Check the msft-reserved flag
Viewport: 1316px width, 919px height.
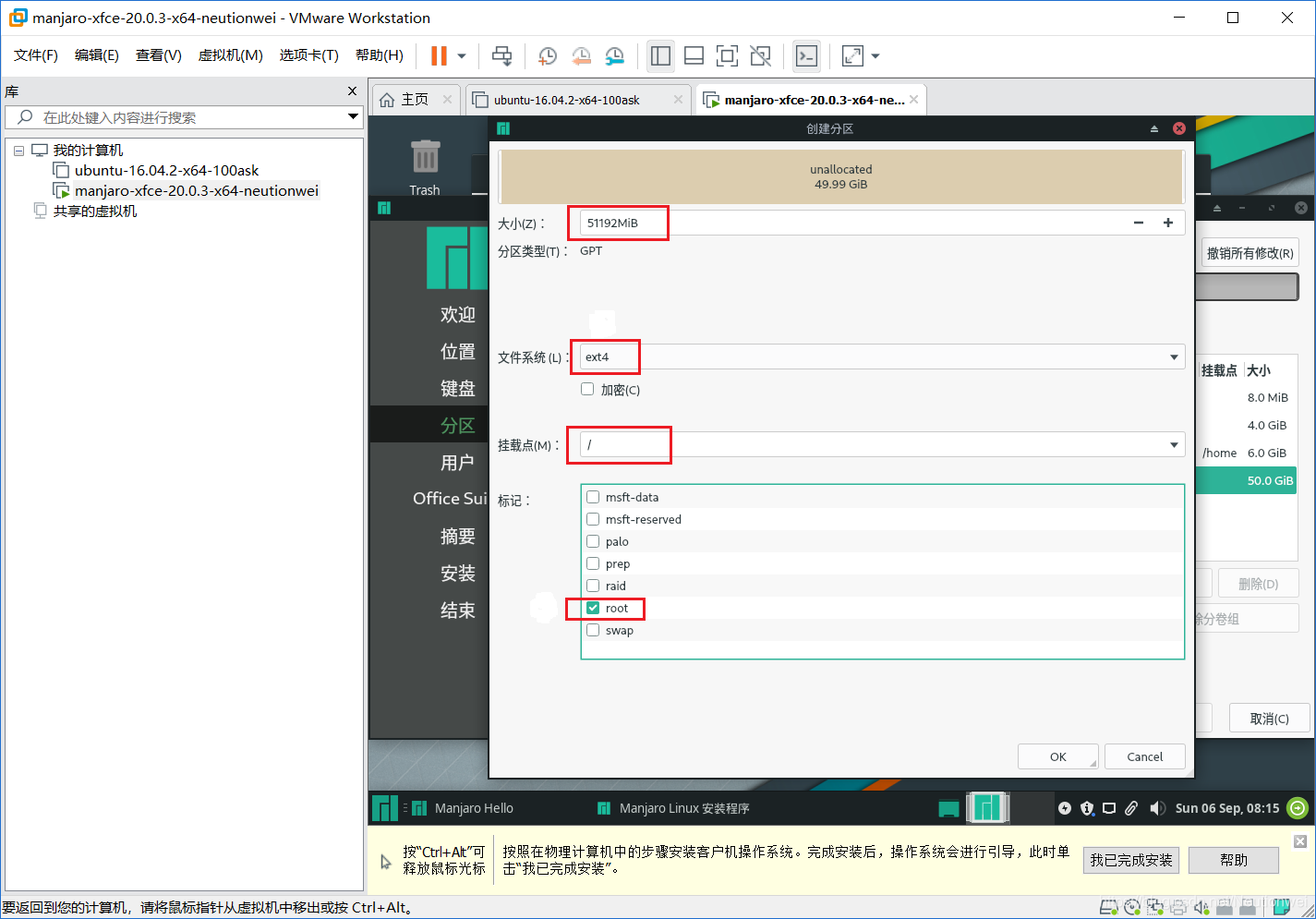pyautogui.click(x=593, y=519)
